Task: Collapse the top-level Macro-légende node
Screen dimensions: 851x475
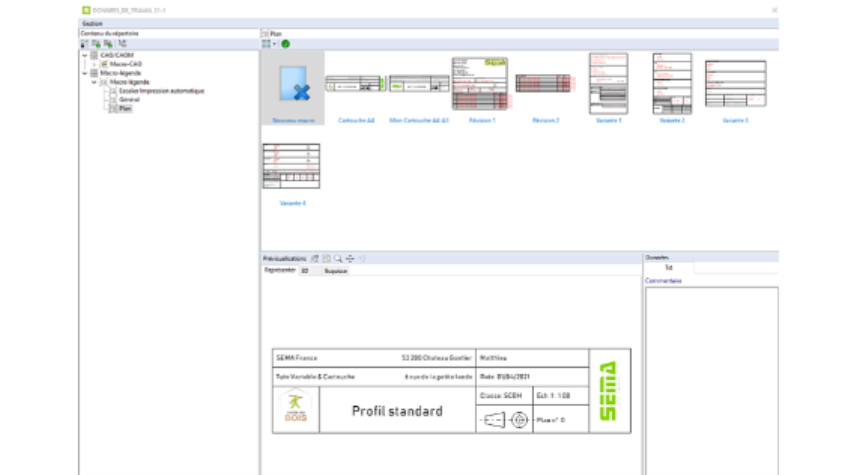Action: 84,73
